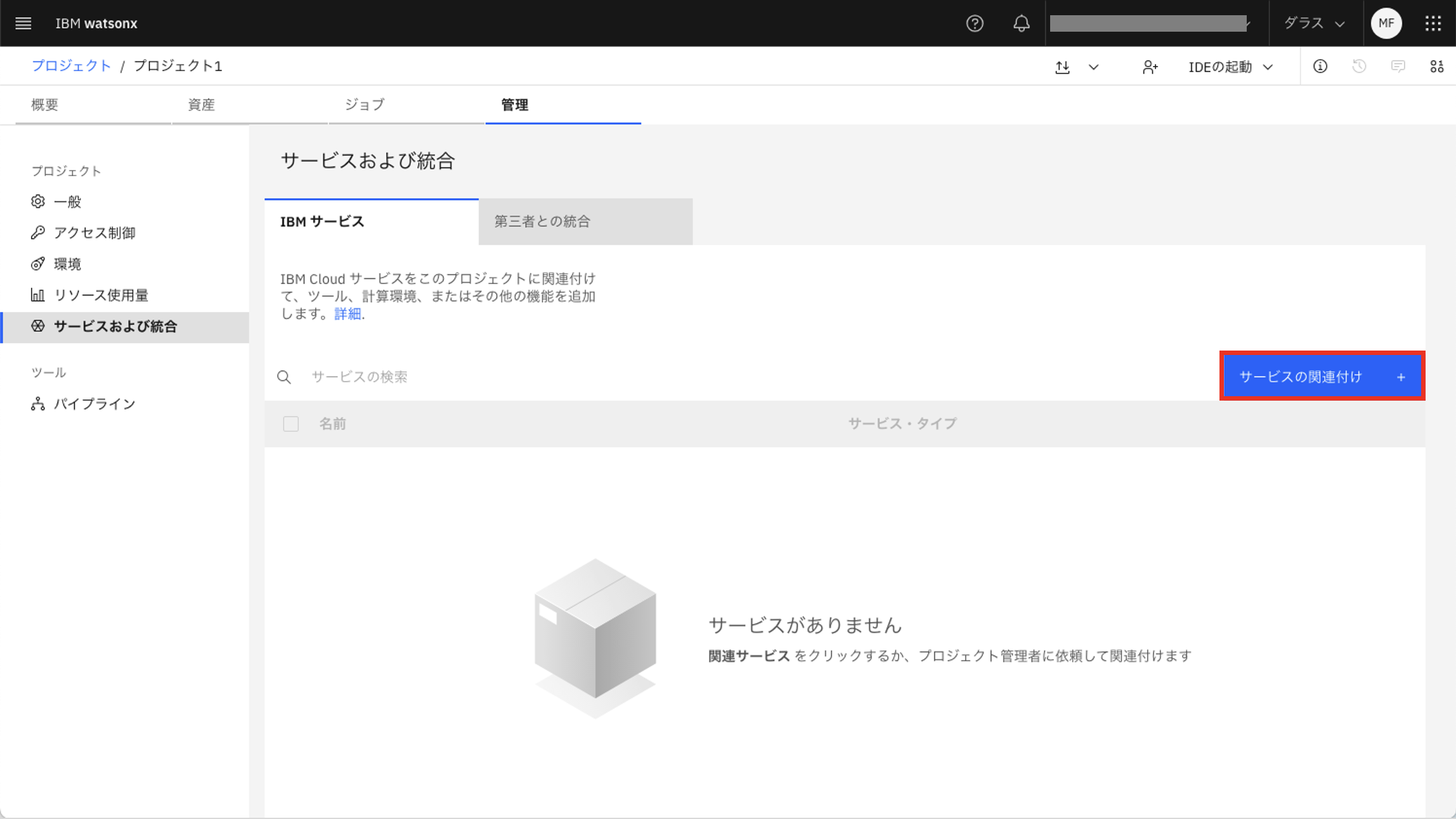
Task: Toggle the select-all checkbox beside 名前
Action: tap(291, 423)
